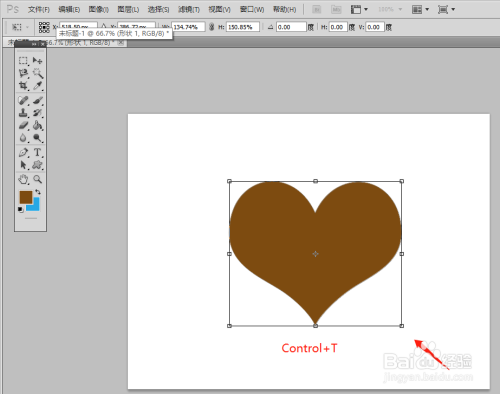The width and height of the screenshot is (500, 394).
Task: Select the Zoom magnifier tool
Action: pos(38,180)
